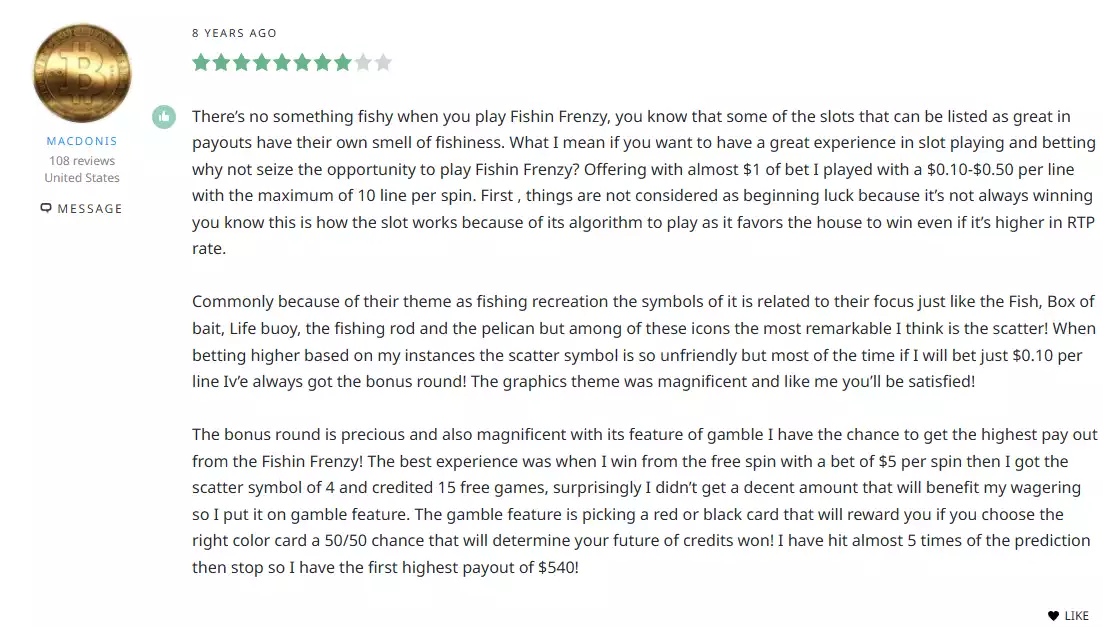Click the United States location label
Image resolution: width=1103 pixels, height=627 pixels.
(x=82, y=178)
